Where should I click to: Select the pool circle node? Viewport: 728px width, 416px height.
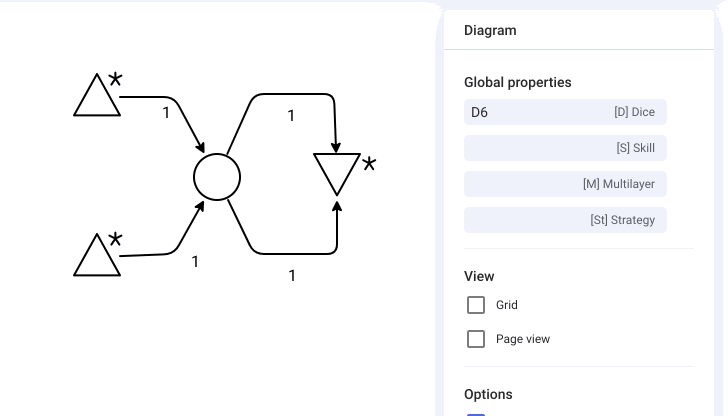click(217, 177)
